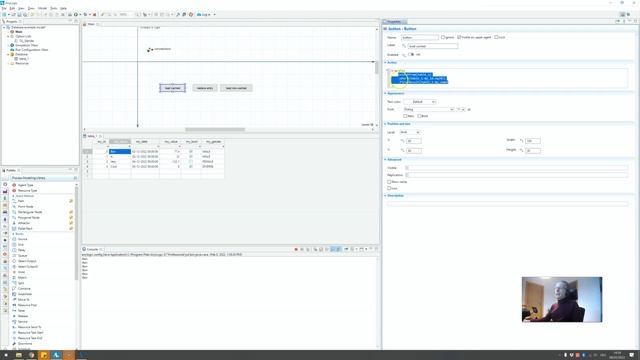
Task: Open the Text color dropdown
Action: pyautogui.click(x=420, y=102)
